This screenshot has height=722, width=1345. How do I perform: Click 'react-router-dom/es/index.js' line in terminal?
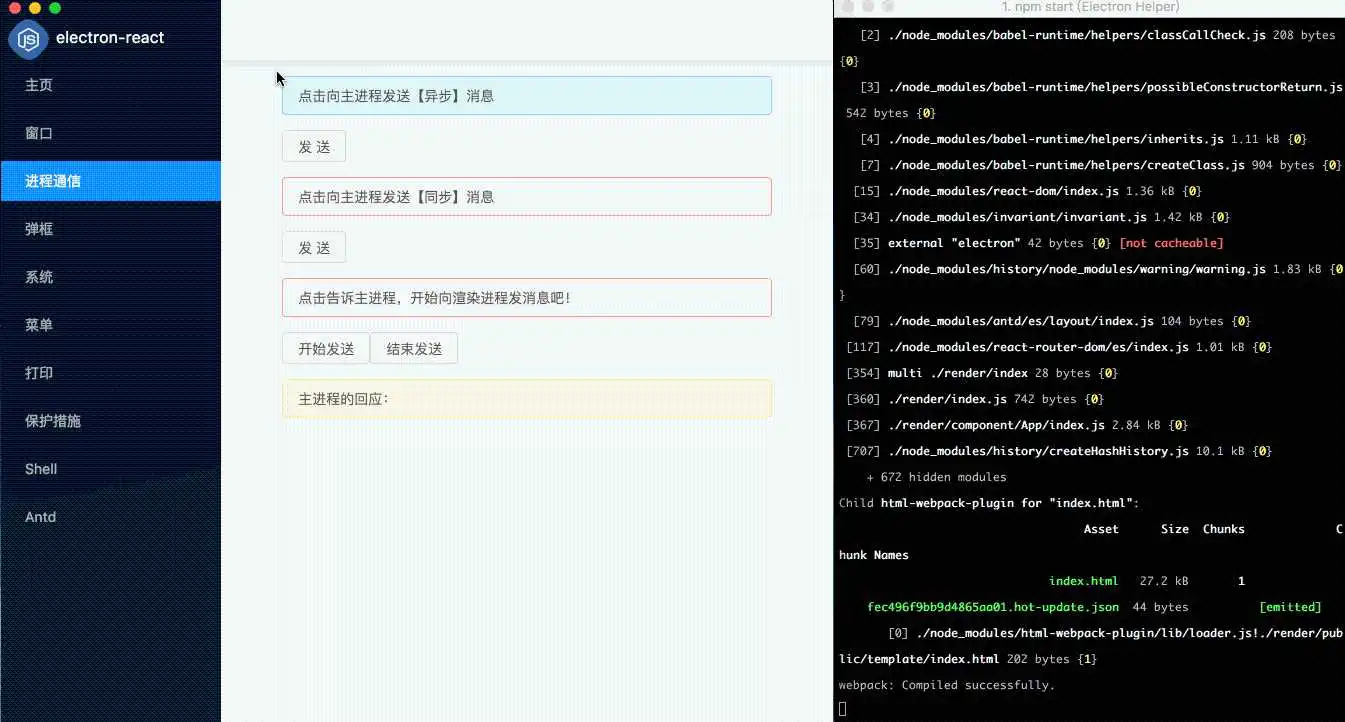(x=1059, y=347)
